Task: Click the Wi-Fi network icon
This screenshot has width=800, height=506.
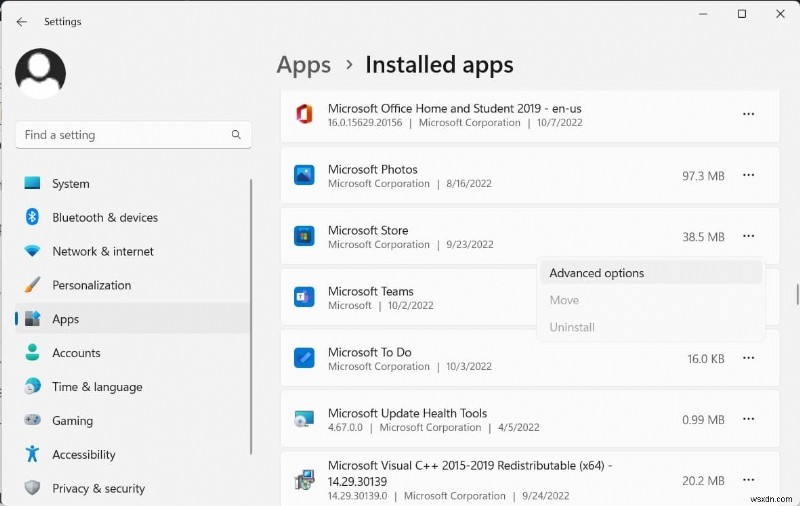Action: [x=32, y=251]
